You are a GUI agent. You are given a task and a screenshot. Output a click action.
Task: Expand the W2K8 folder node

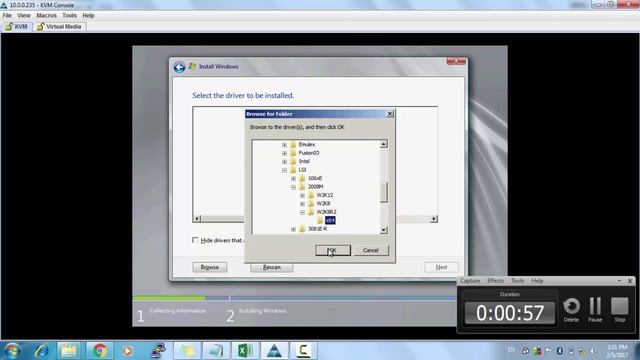coord(302,204)
